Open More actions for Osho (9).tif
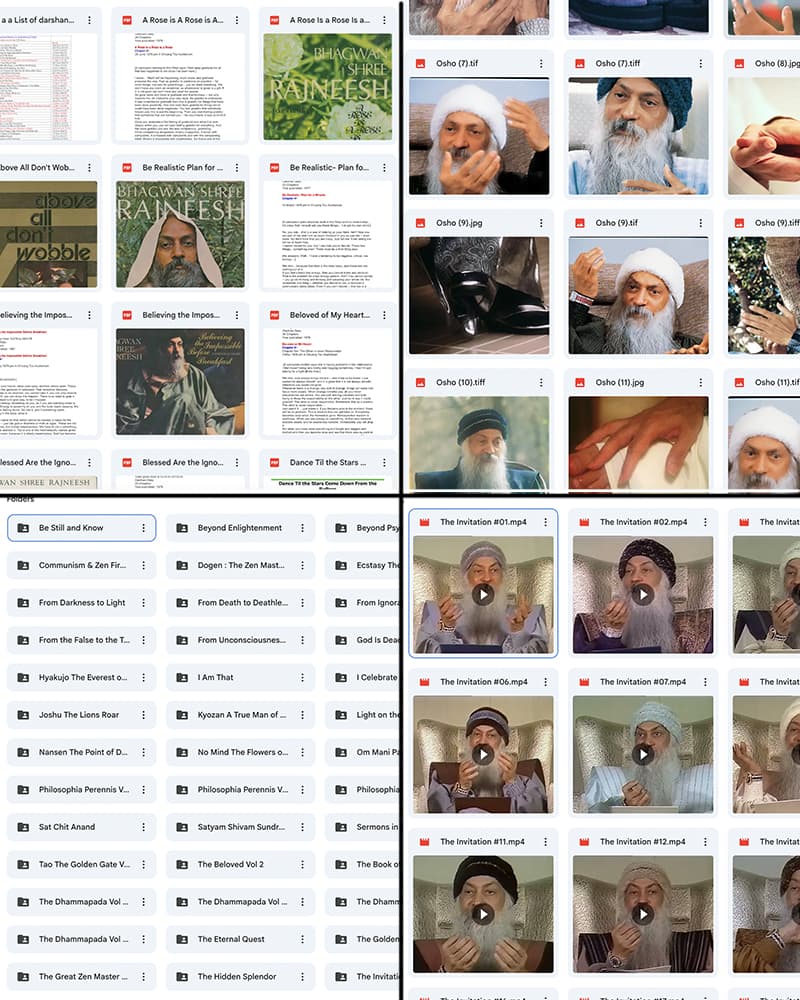 (700, 223)
